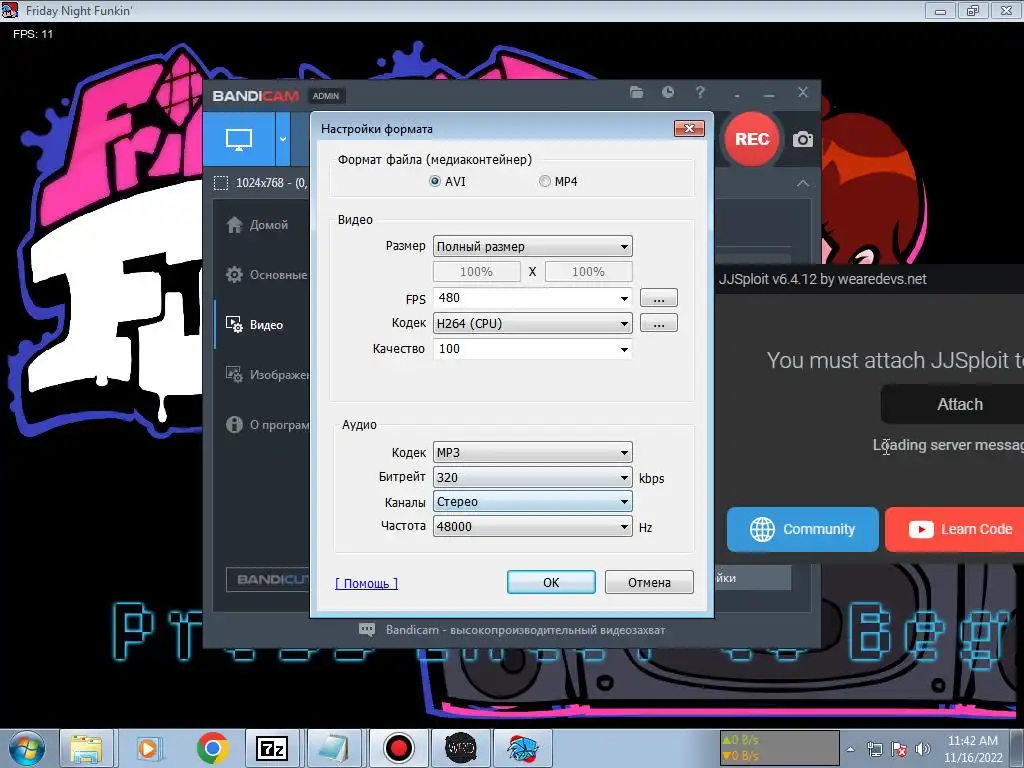Open the Помощь help link
Image resolution: width=1024 pixels, height=768 pixels.
[x=366, y=583]
